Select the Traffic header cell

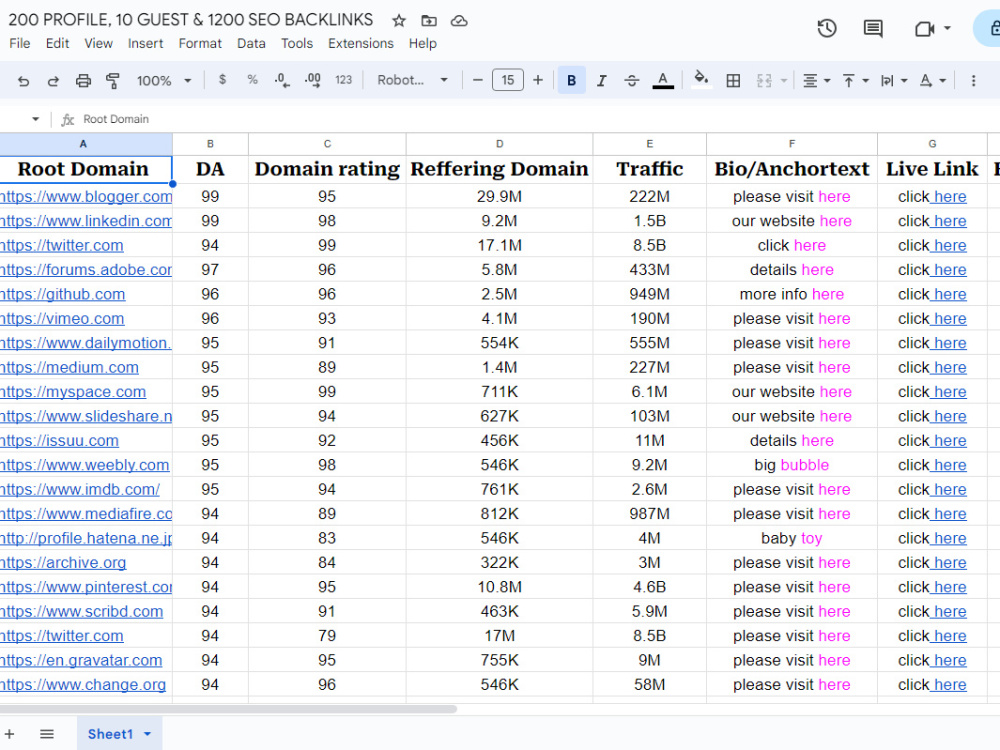point(649,169)
